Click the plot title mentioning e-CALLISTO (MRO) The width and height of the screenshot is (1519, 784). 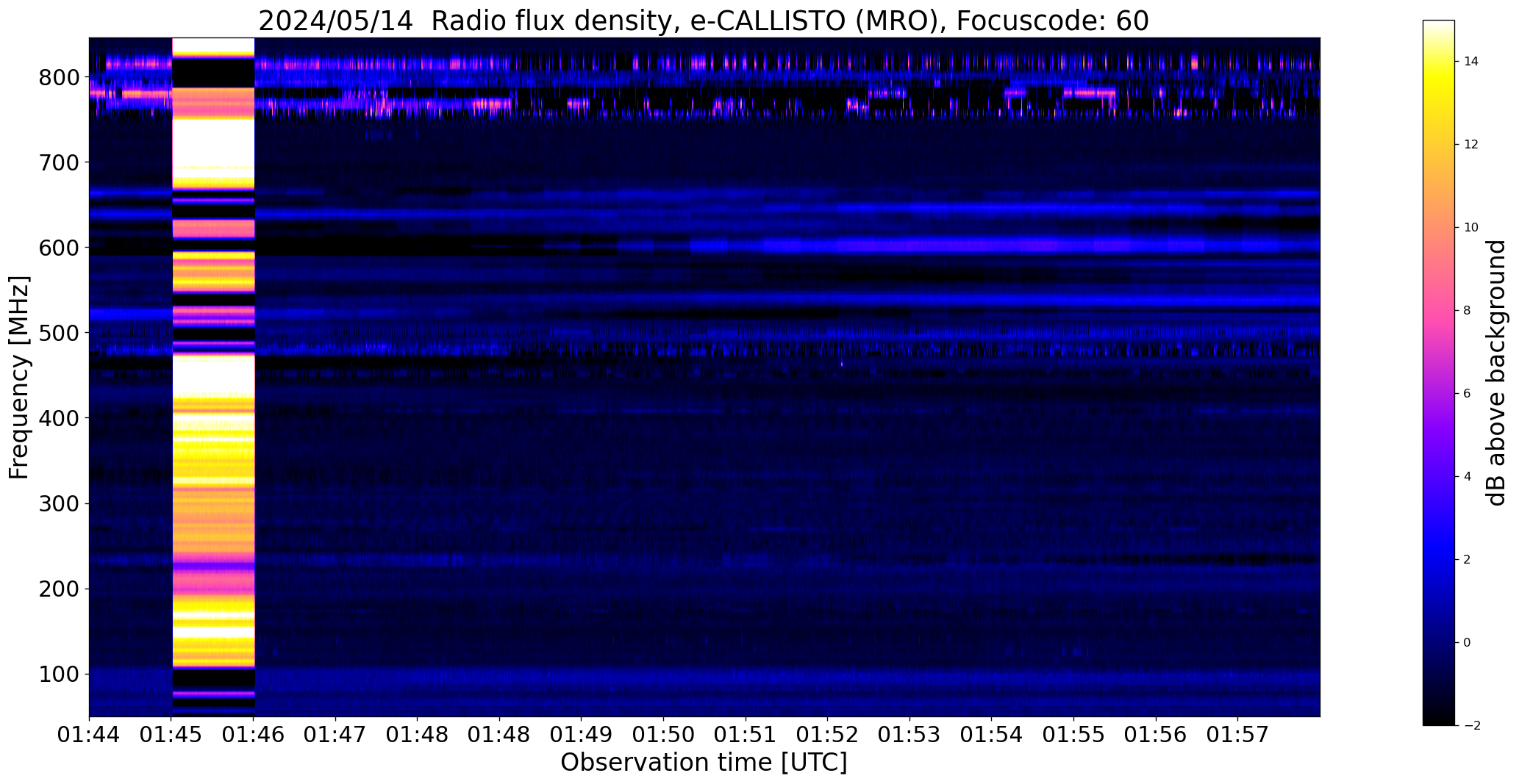704,21
